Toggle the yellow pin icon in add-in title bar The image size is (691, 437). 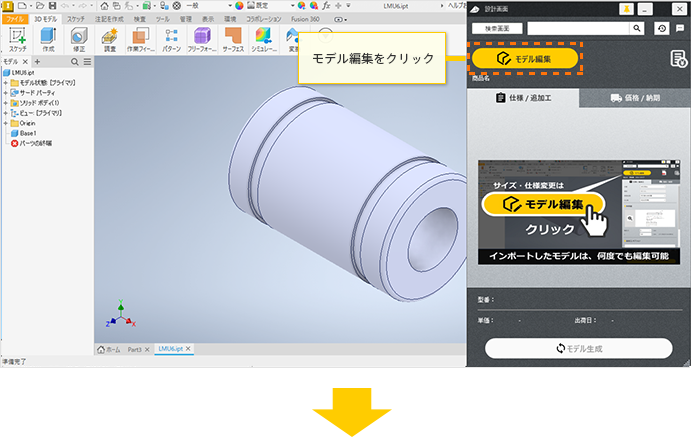click(x=626, y=9)
